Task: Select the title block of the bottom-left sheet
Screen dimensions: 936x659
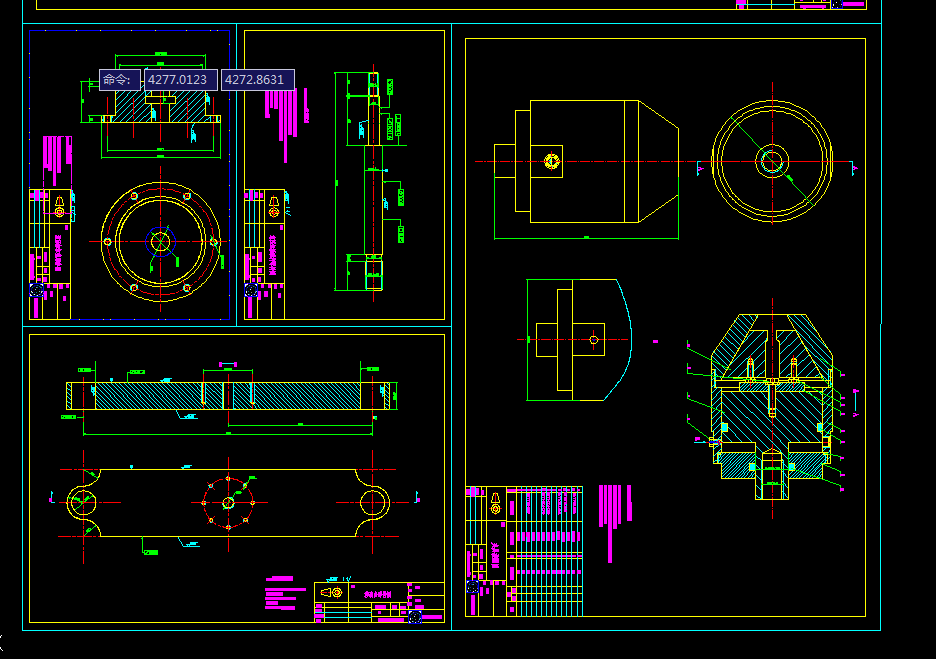Action: [380, 602]
